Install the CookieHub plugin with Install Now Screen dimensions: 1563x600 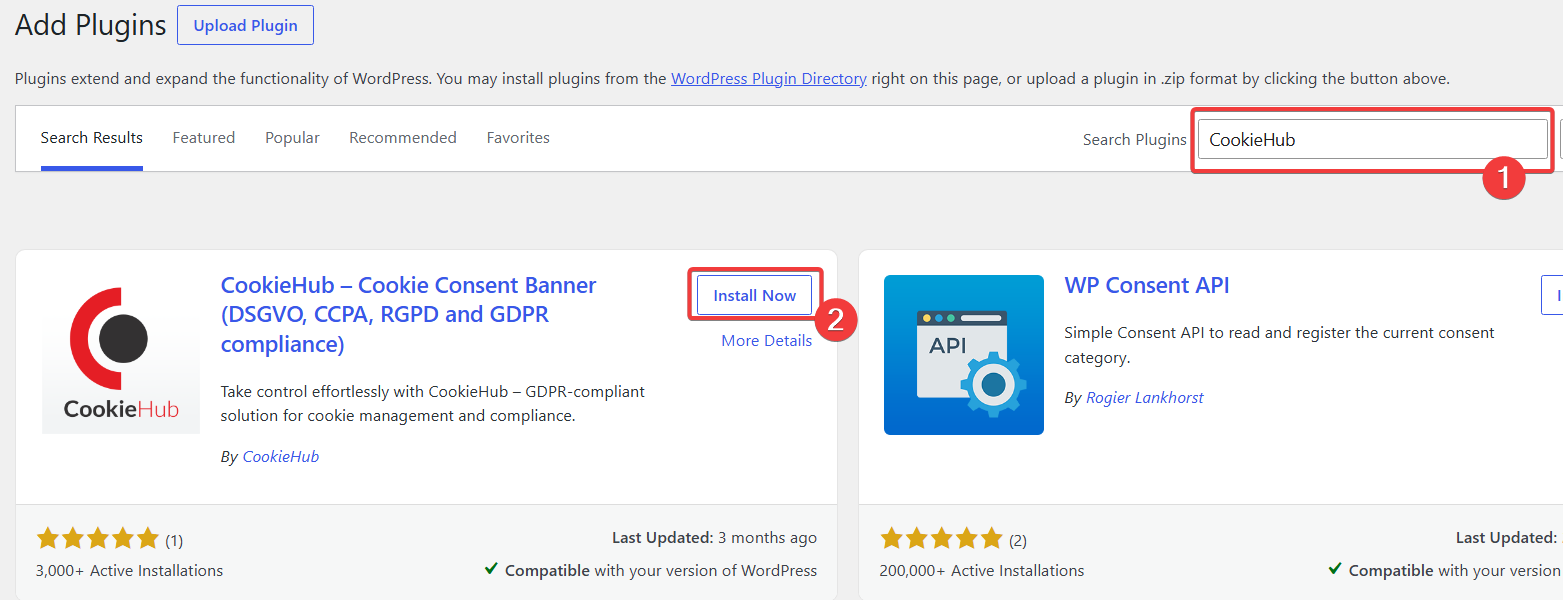click(x=754, y=295)
